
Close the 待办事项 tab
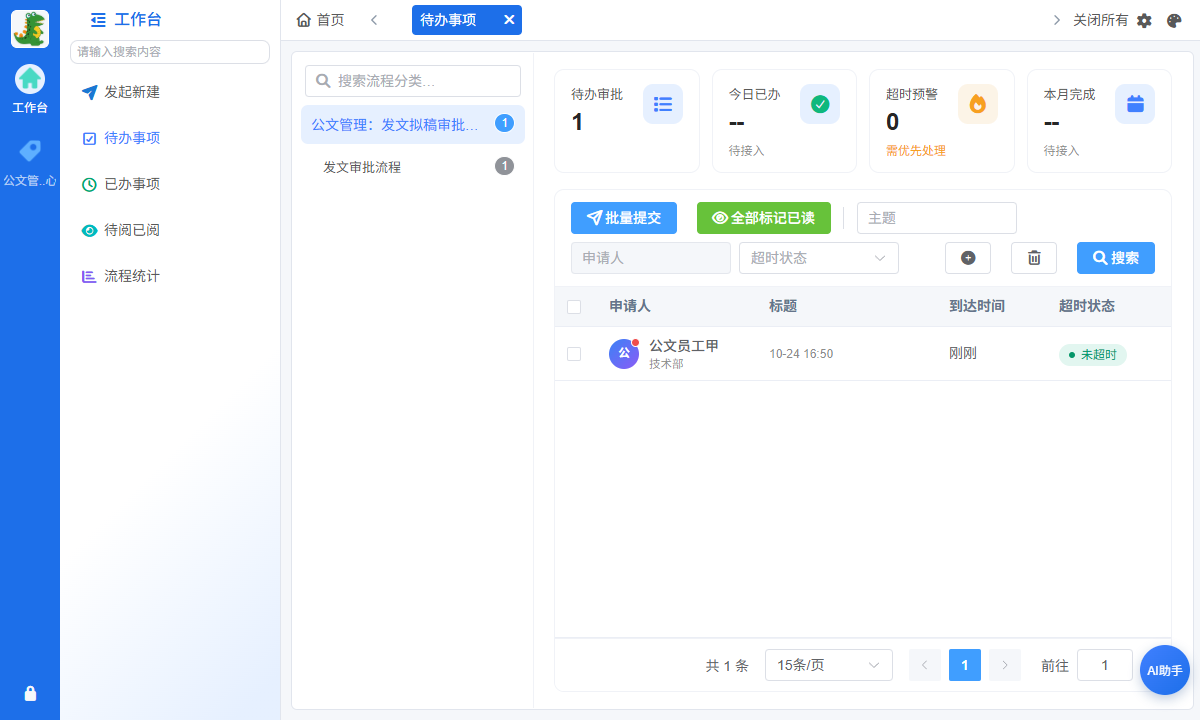[x=509, y=20]
